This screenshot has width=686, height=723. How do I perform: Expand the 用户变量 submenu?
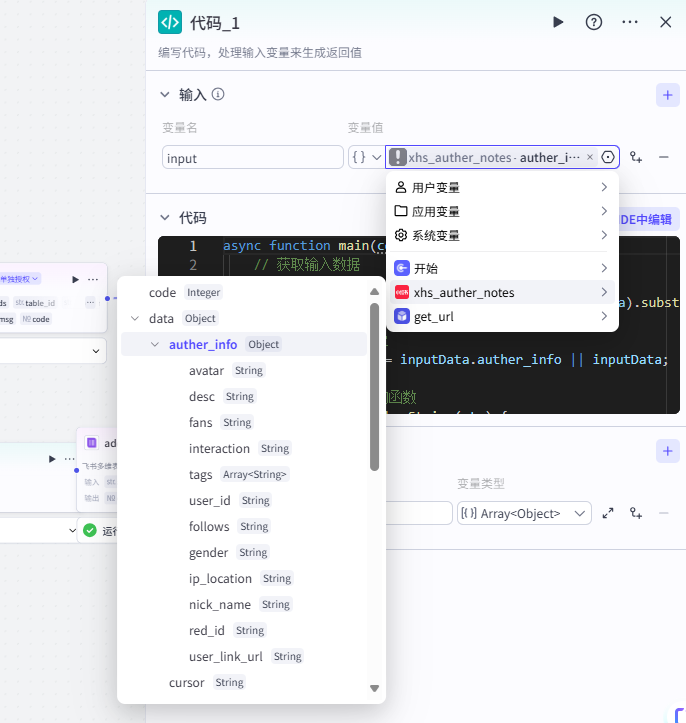(x=502, y=187)
